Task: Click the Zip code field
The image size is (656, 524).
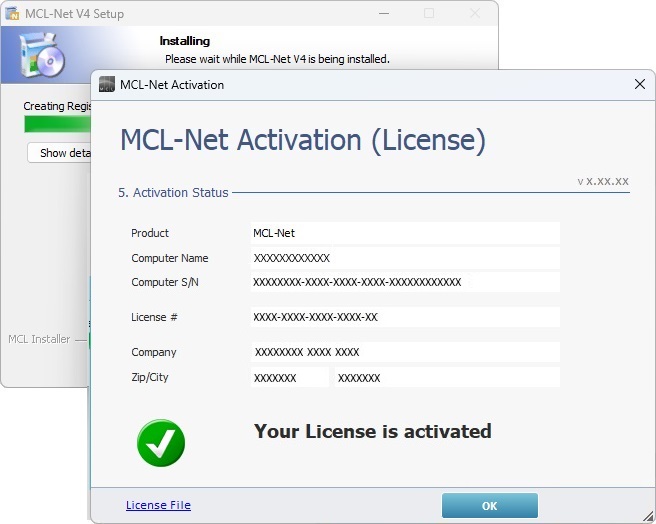Action: tap(290, 378)
